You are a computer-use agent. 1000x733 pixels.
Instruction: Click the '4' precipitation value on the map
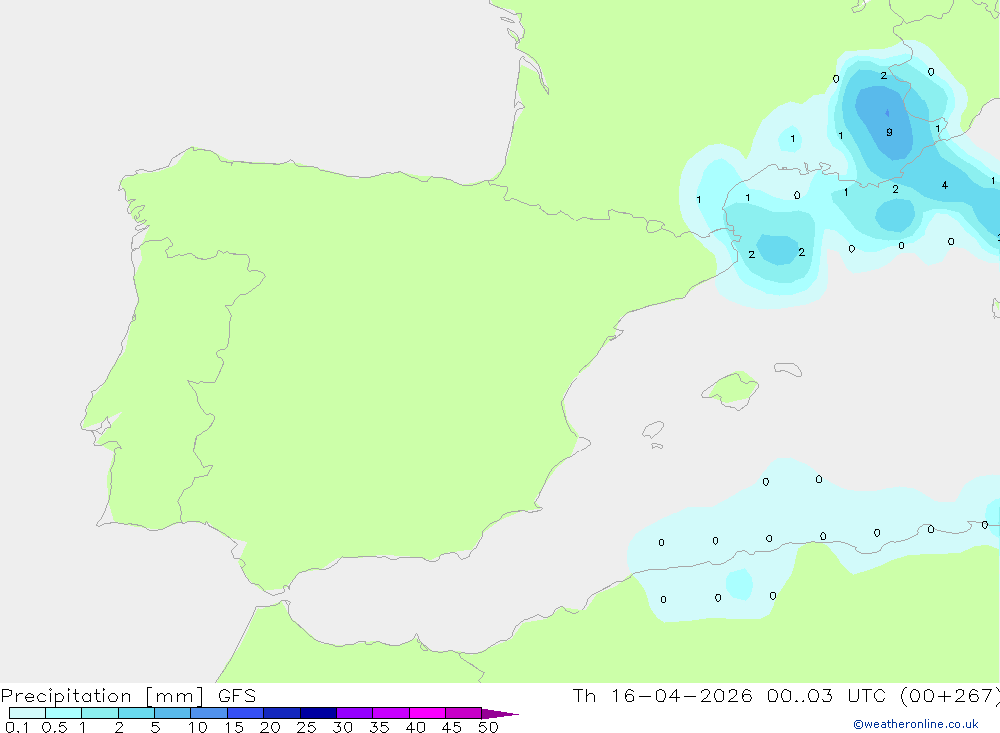[x=945, y=185]
